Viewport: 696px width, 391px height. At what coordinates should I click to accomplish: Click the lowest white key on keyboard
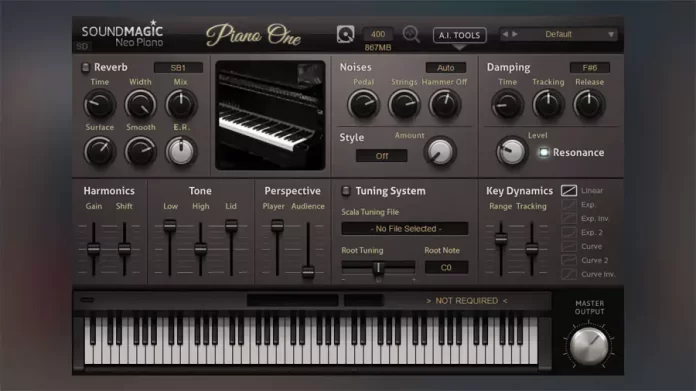click(88, 341)
